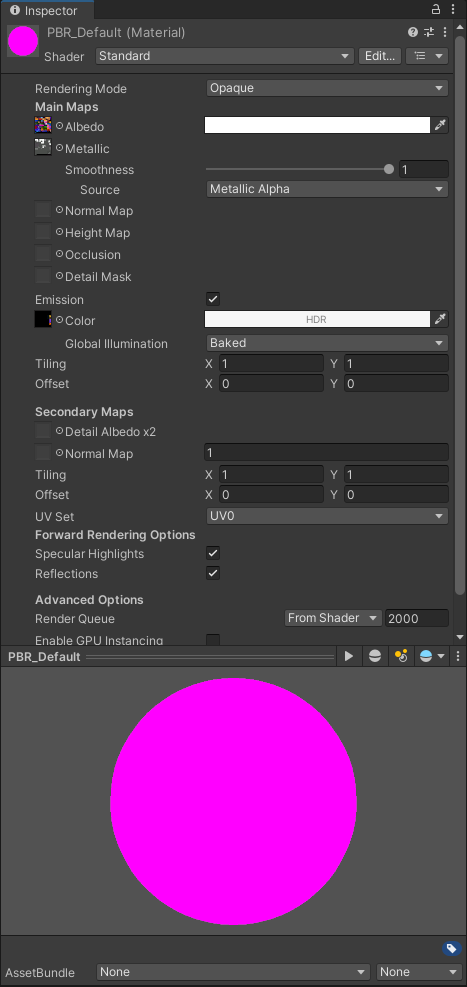Open the material help reference icon
This screenshot has width=467, height=987.
[x=413, y=32]
